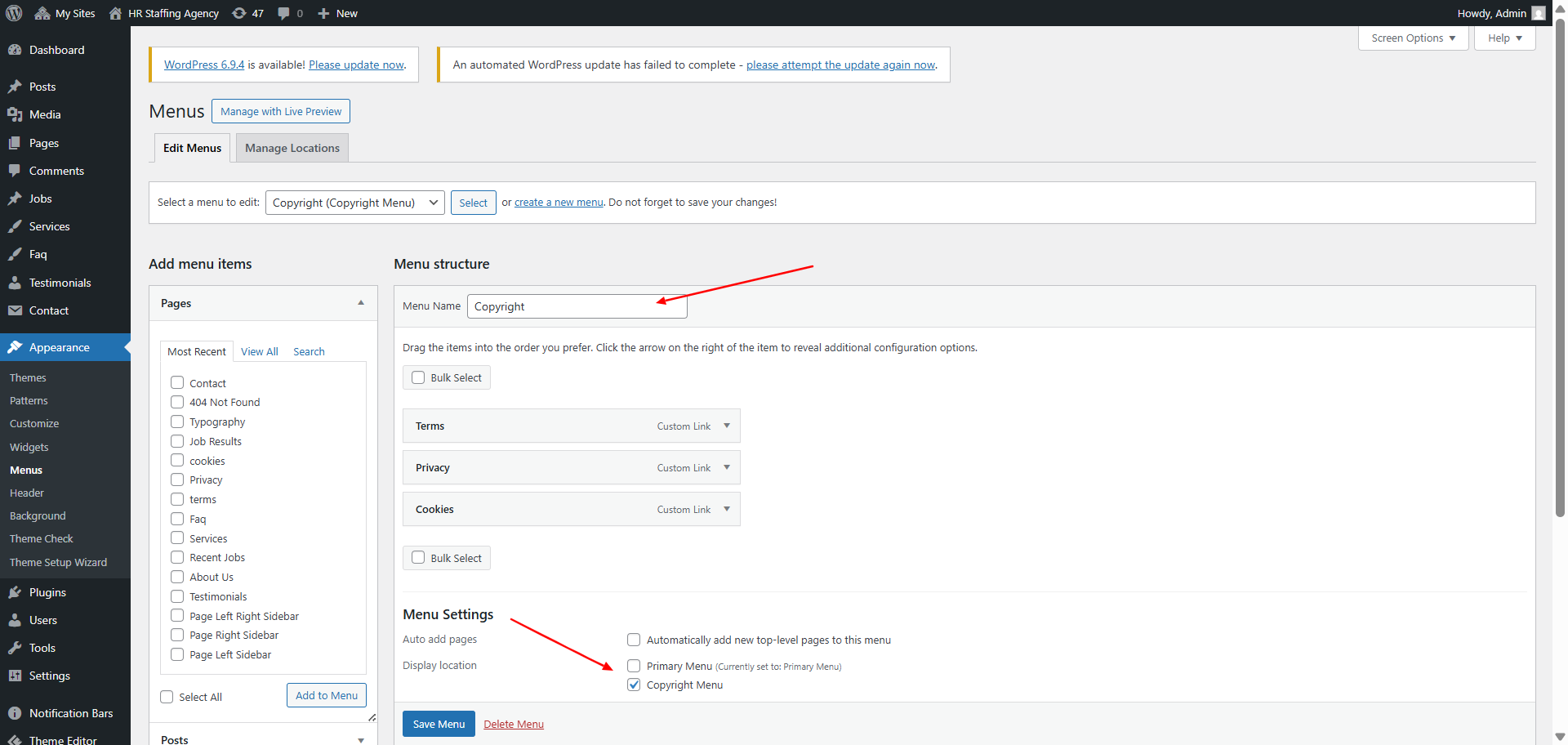Image resolution: width=1568 pixels, height=745 pixels.
Task: Expand the Cookies menu item arrow
Action: point(727,509)
